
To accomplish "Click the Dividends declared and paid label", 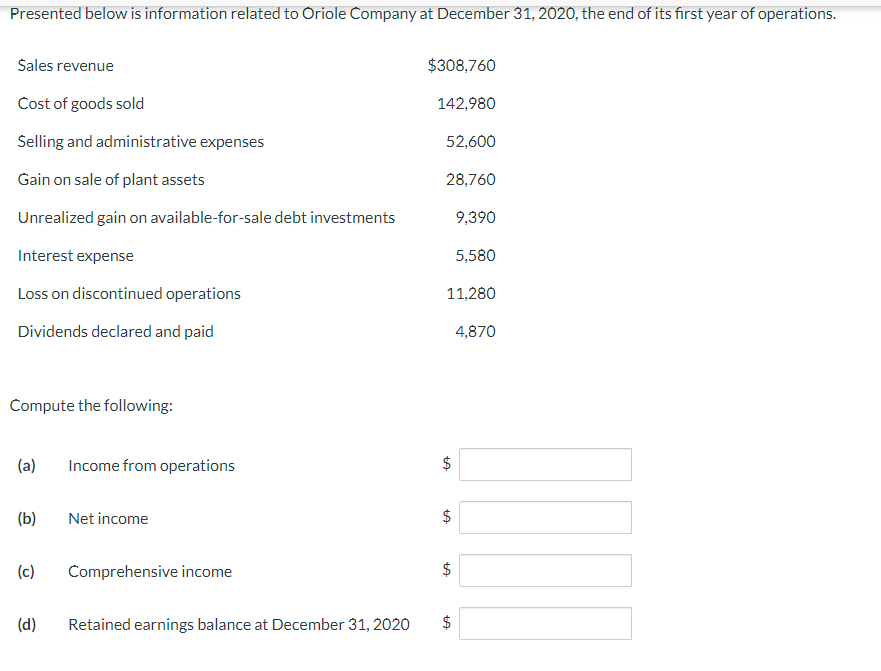I will 115,331.
